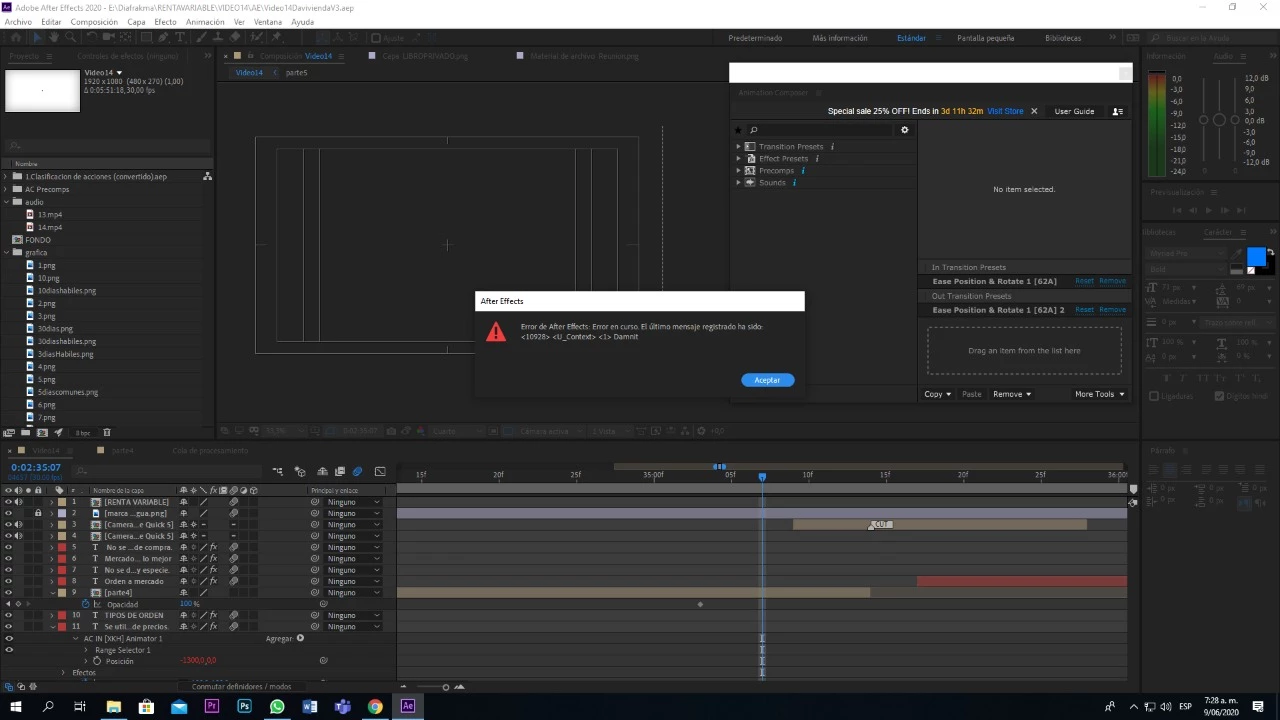Select the Selection arrow tool
1280x720 pixels.
coord(36,38)
